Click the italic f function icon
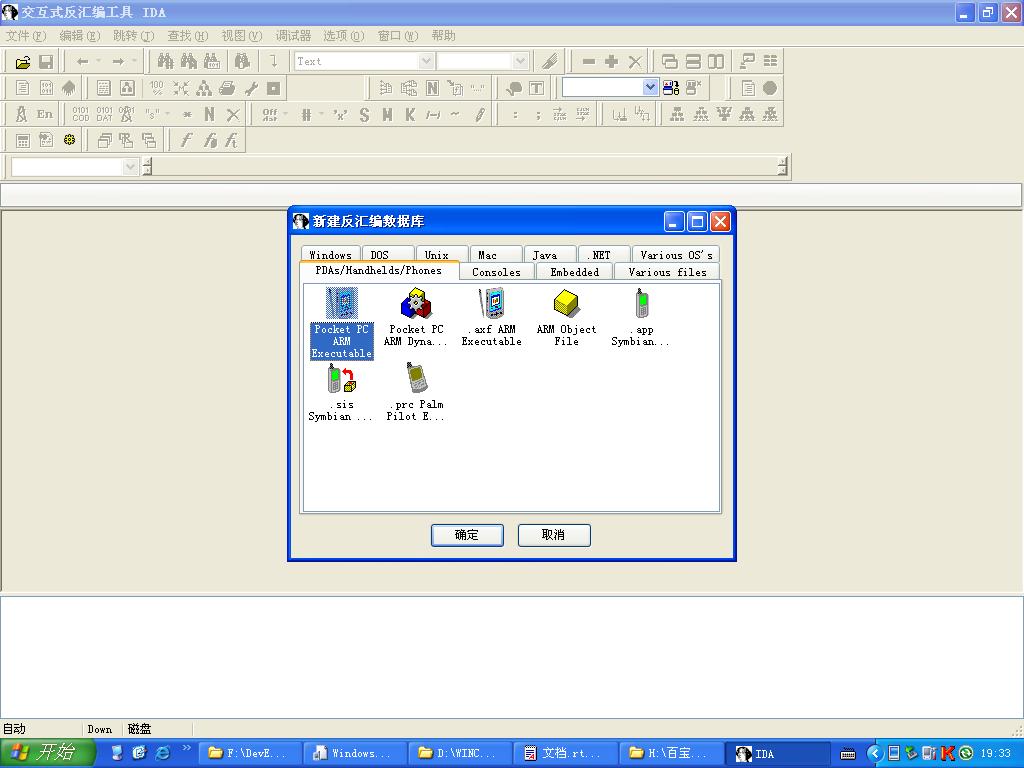 click(x=187, y=140)
